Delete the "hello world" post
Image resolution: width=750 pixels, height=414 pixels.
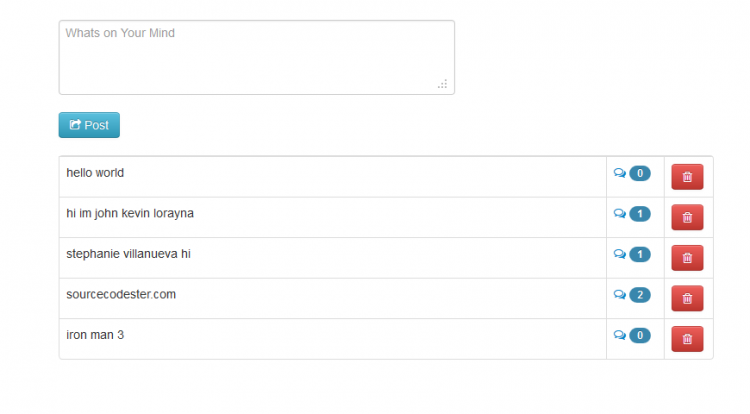tap(687, 177)
